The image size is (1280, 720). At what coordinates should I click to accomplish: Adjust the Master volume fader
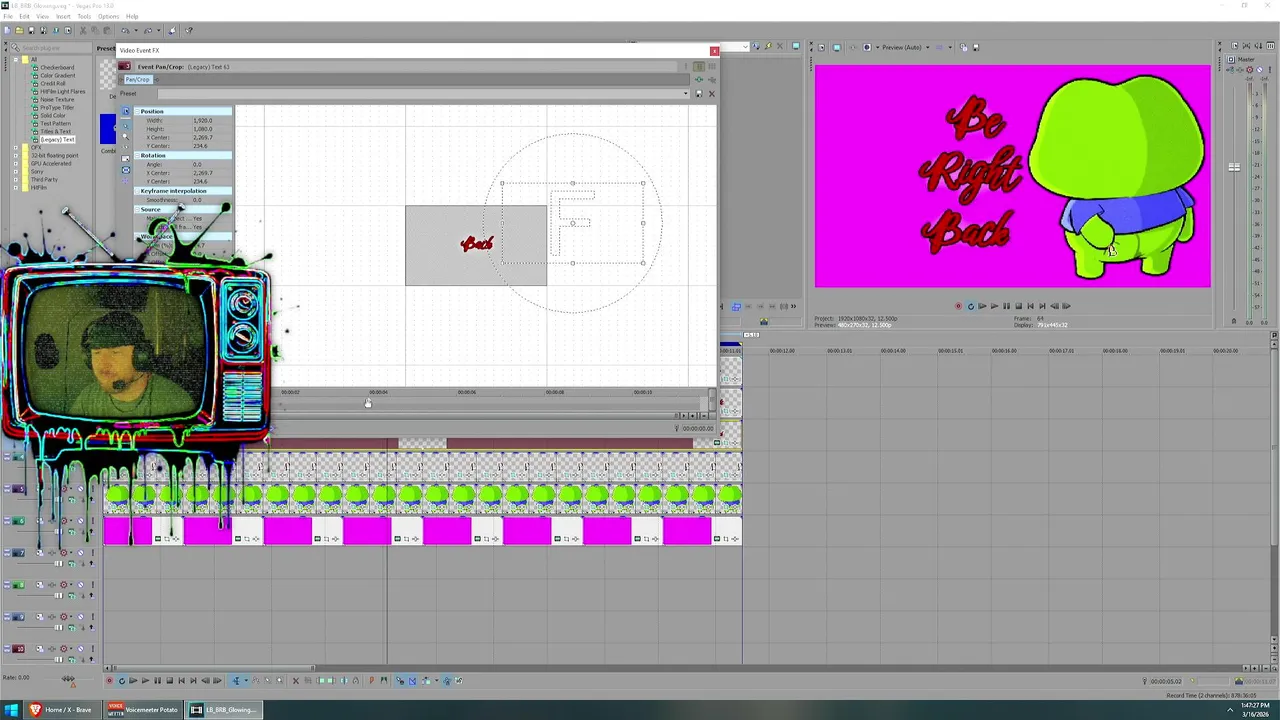[1234, 167]
